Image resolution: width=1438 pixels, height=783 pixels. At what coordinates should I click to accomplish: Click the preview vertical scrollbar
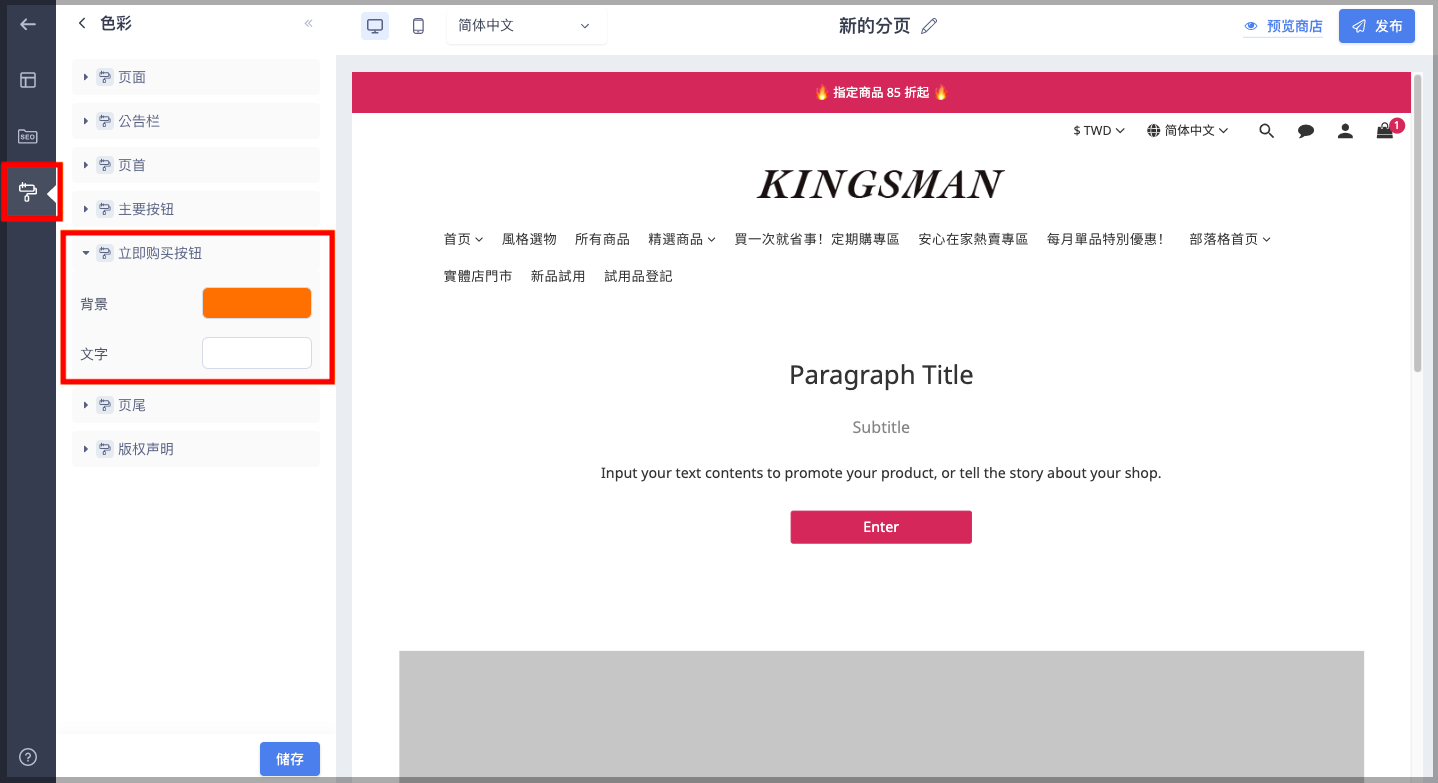click(x=1417, y=223)
